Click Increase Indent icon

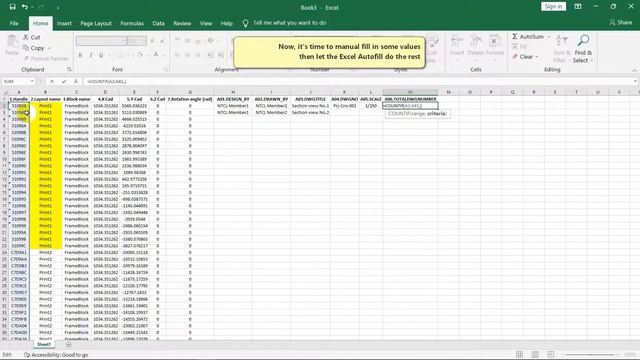pos(221,55)
